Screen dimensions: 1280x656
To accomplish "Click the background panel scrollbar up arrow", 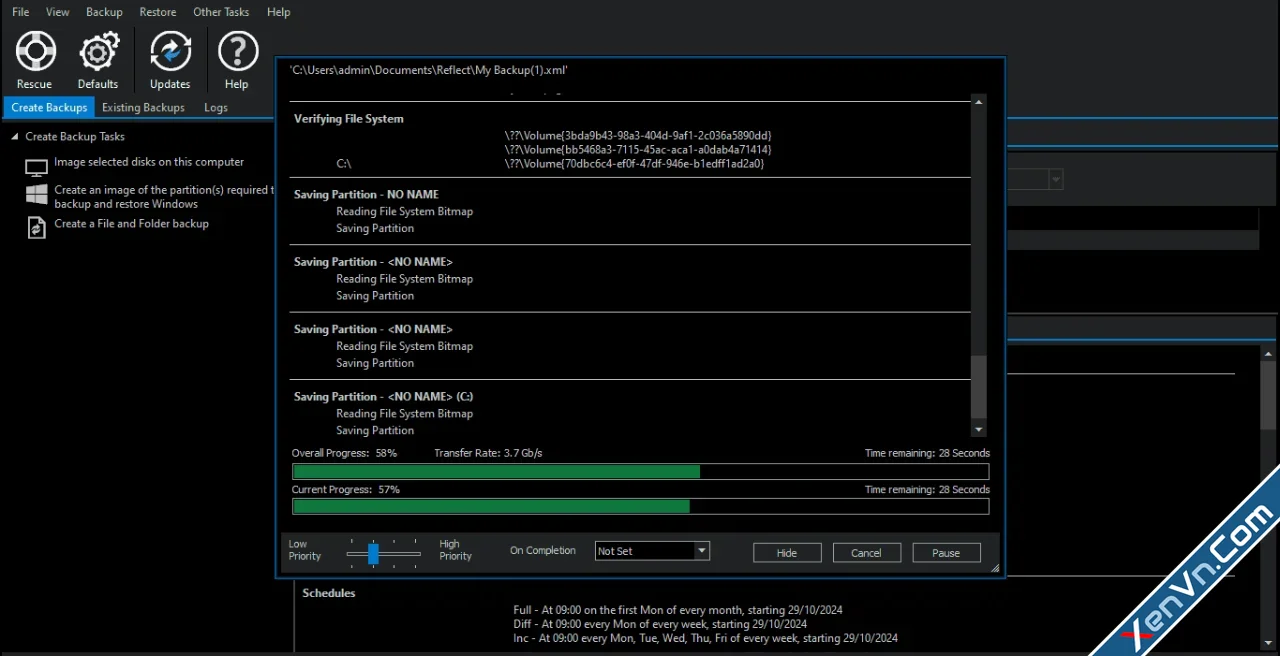I will point(1269,353).
